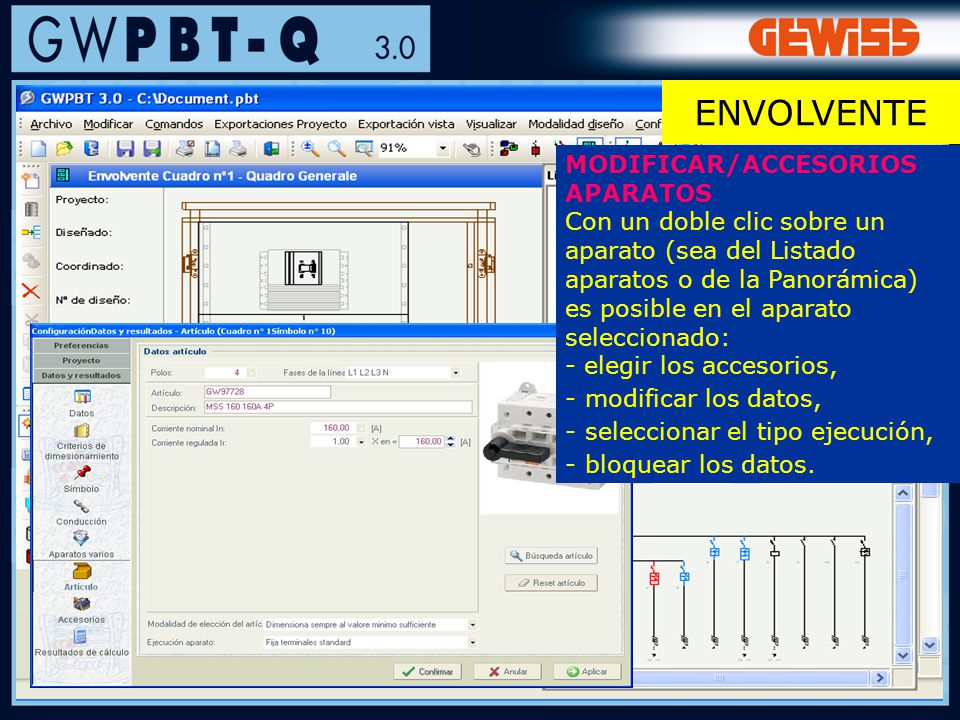Select the Proyecto tab in configuration dialog
The width and height of the screenshot is (960, 720).
pos(81,361)
